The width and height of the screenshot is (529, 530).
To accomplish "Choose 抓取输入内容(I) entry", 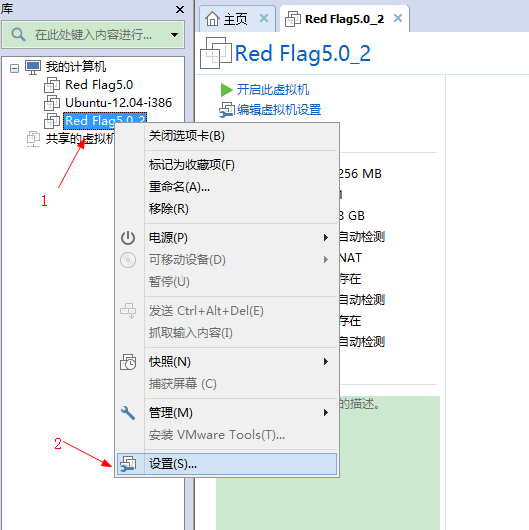I will pyautogui.click(x=227, y=333).
